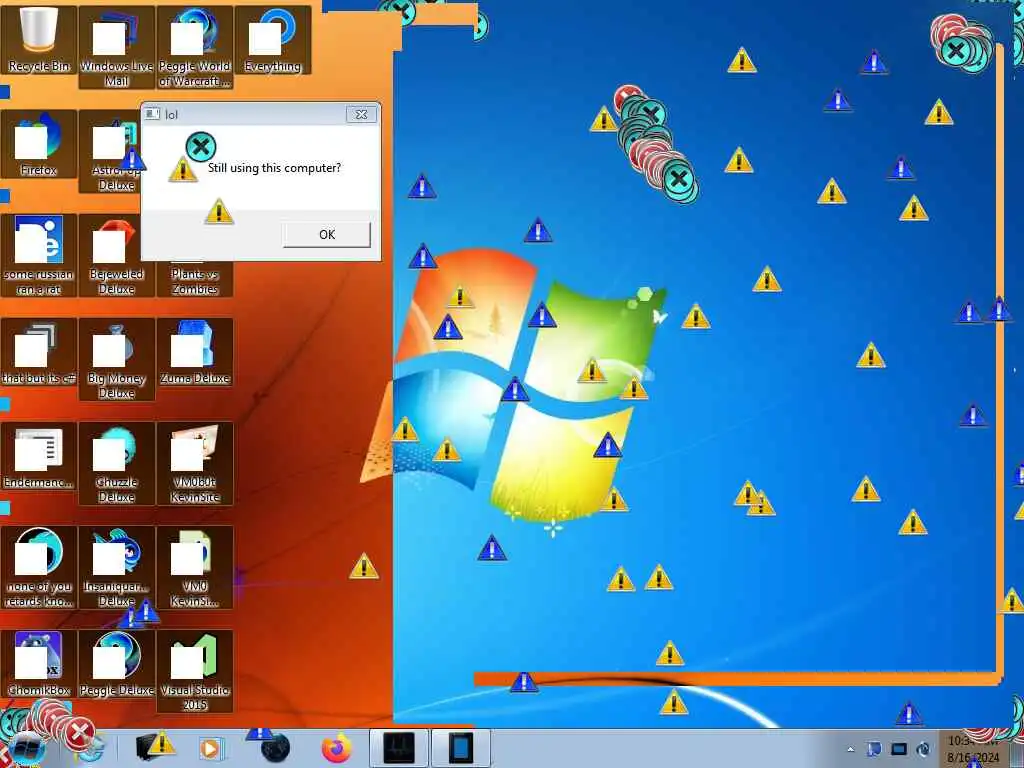
Task: Open the Recycle Bin desktop icon
Action: 39,39
